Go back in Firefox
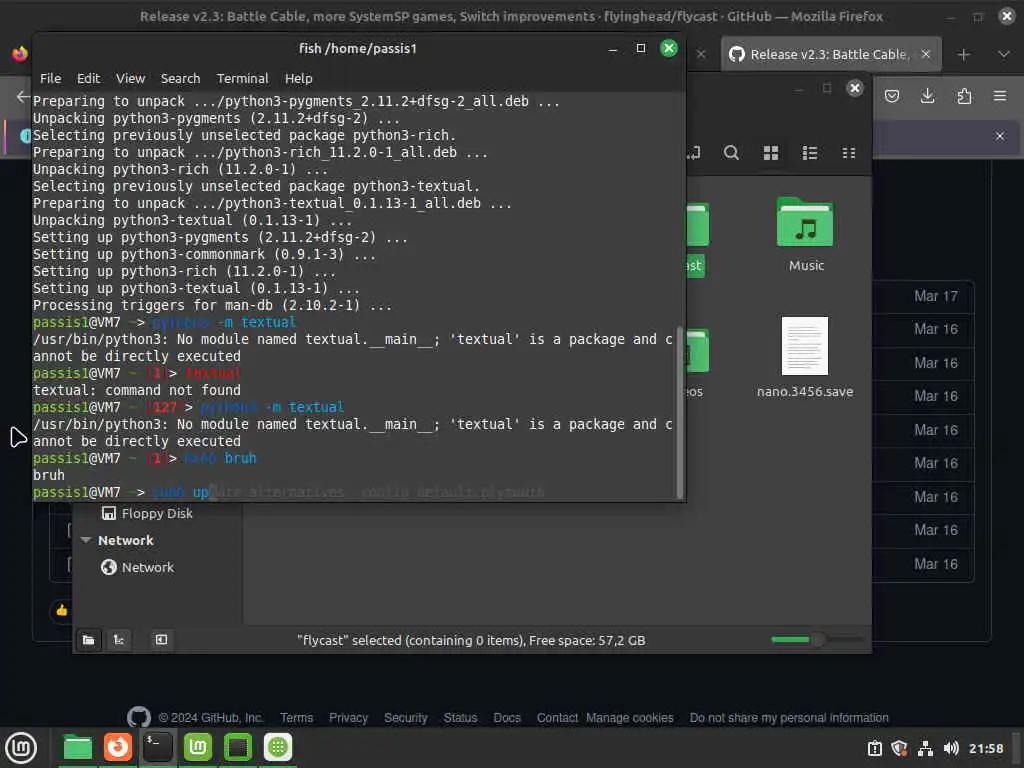 click(23, 97)
